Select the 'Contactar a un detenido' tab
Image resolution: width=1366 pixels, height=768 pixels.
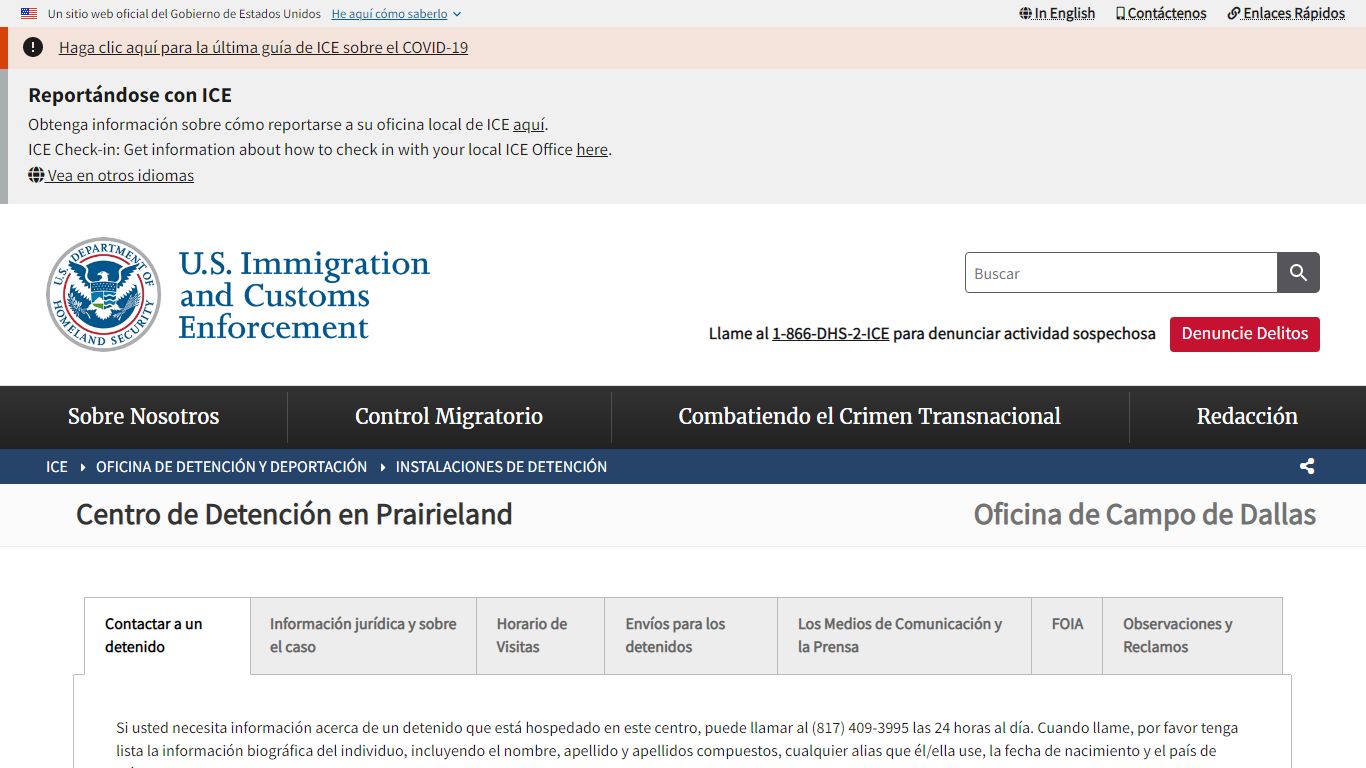tap(167, 636)
